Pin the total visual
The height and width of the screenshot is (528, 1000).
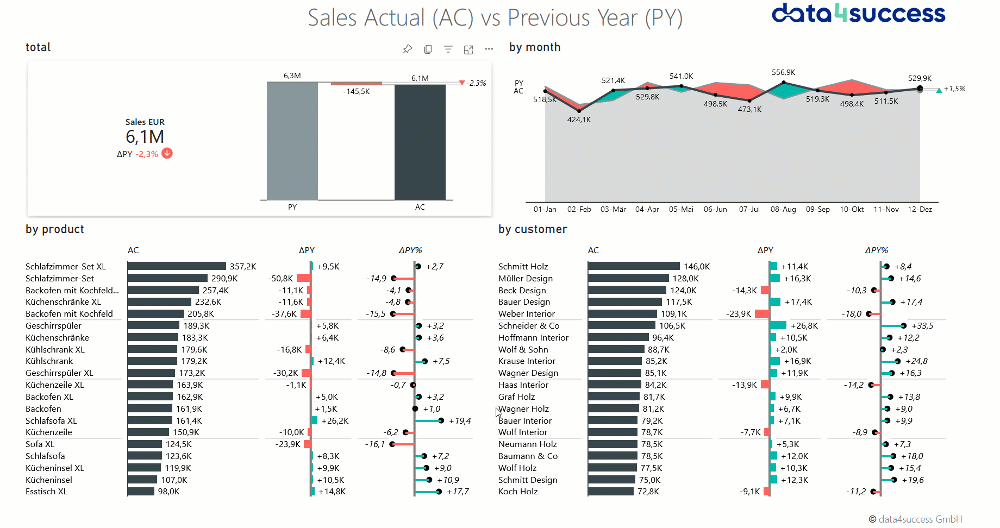tap(408, 49)
